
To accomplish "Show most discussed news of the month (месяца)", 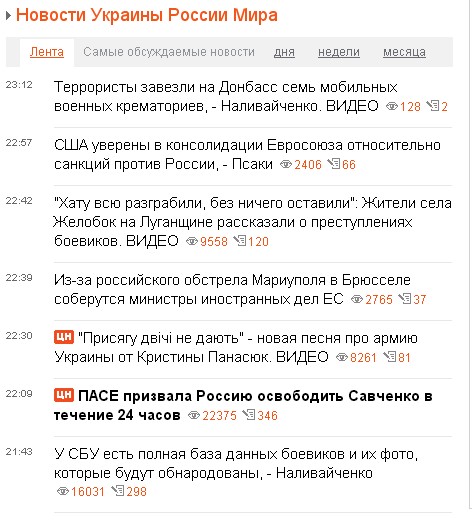I will pyautogui.click(x=404, y=52).
